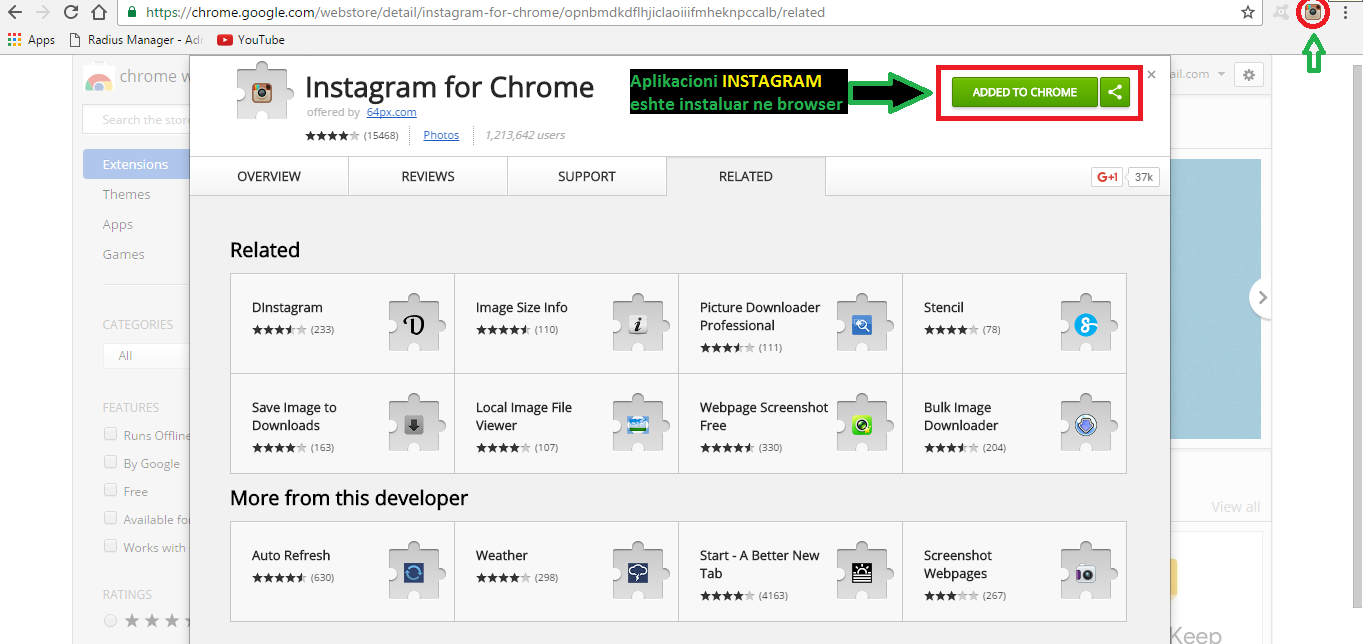
Task: Toggle Works with Google Drive checkbox
Action: (x=111, y=546)
